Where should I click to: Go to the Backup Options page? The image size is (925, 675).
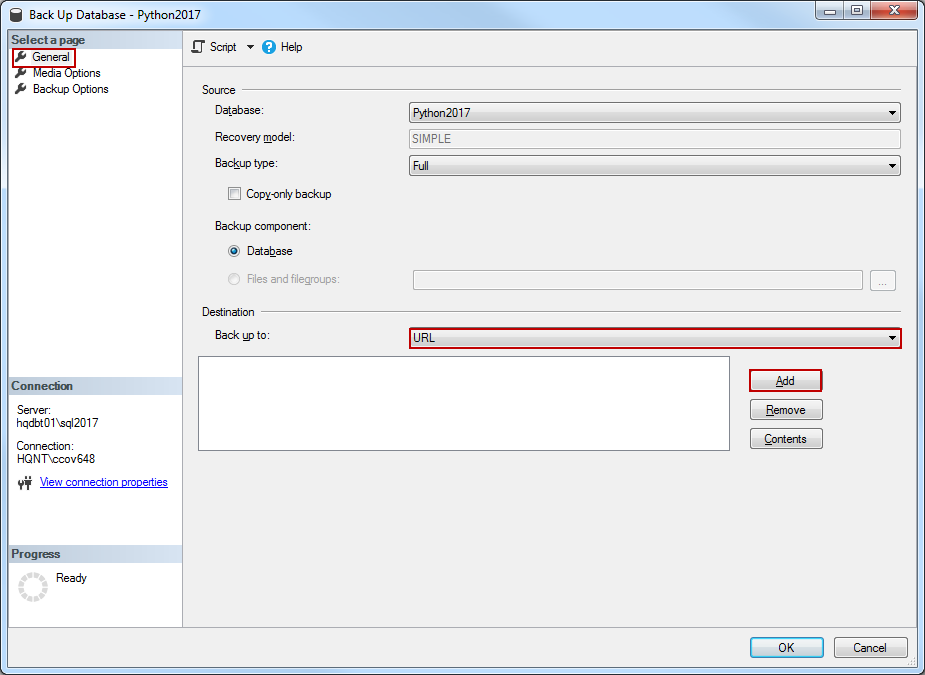click(x=70, y=89)
